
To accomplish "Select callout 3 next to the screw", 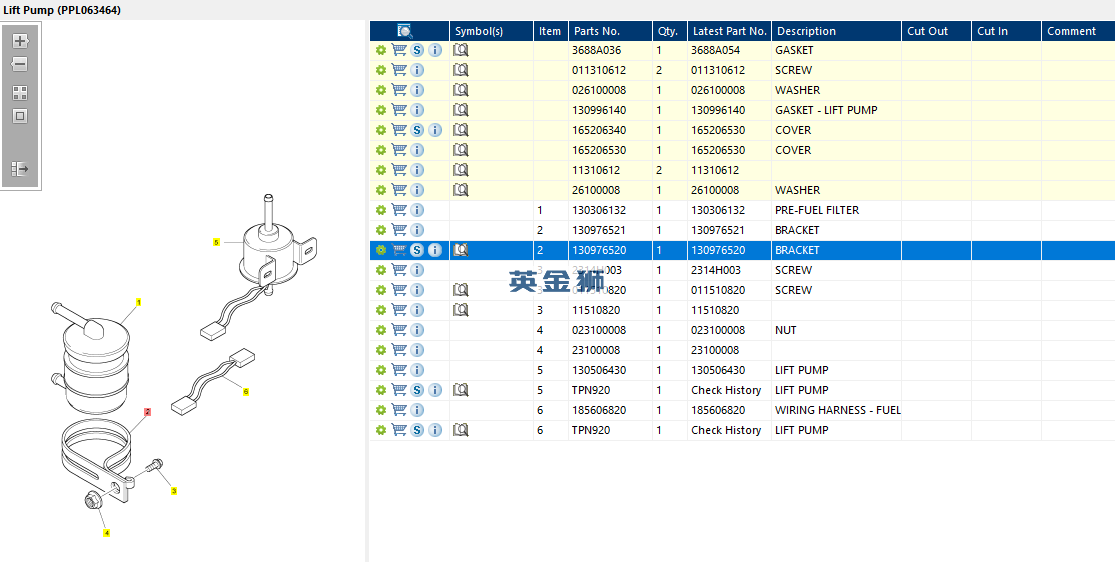I will [x=173, y=490].
